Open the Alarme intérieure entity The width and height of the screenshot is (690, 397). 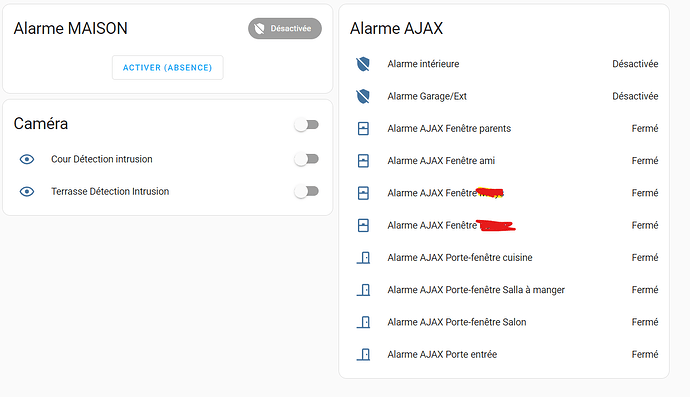point(504,64)
